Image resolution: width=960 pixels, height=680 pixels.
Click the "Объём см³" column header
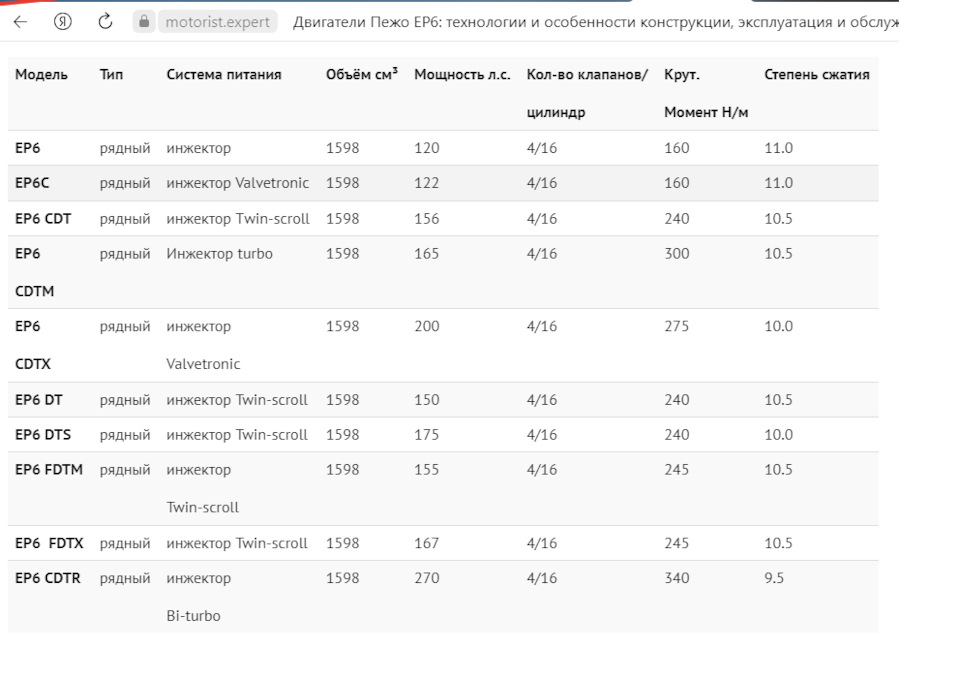(362, 74)
